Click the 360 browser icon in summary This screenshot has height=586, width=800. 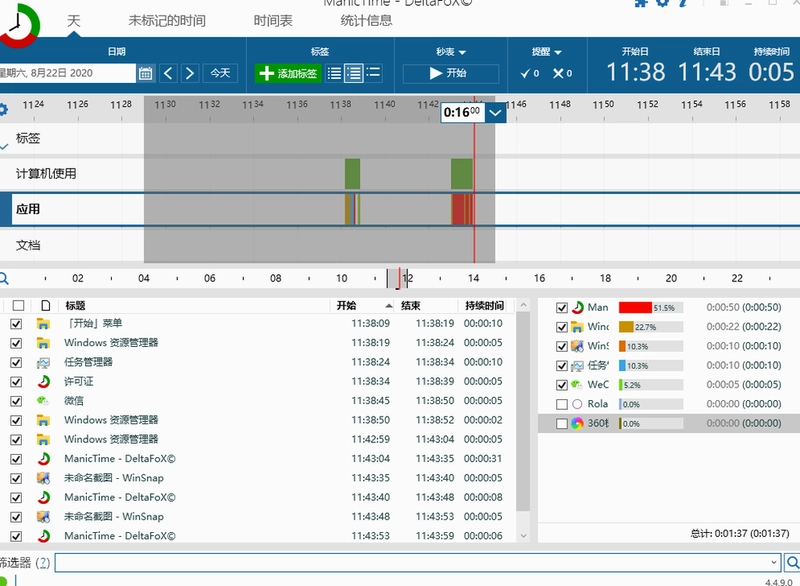pyautogui.click(x=577, y=423)
